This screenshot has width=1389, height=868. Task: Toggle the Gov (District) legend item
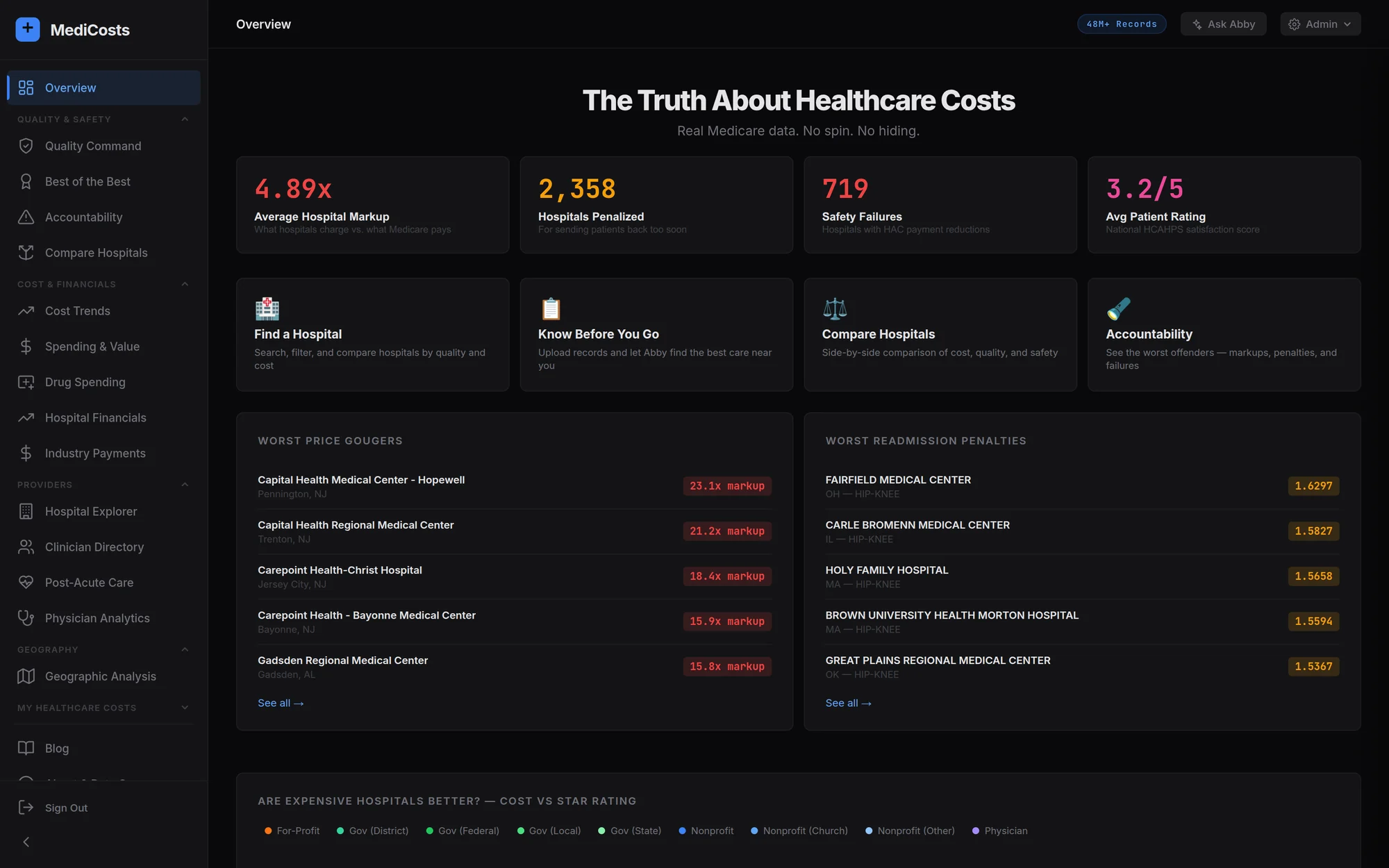point(372,831)
